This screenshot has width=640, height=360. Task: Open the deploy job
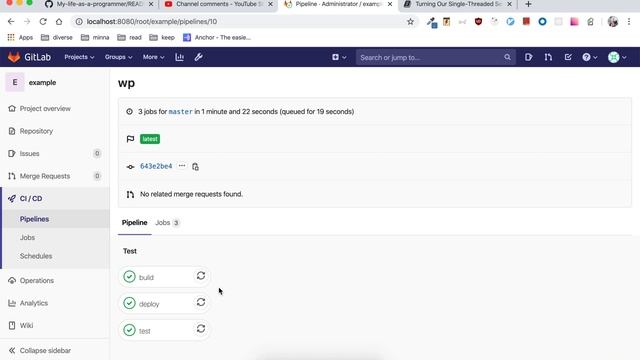point(149,304)
